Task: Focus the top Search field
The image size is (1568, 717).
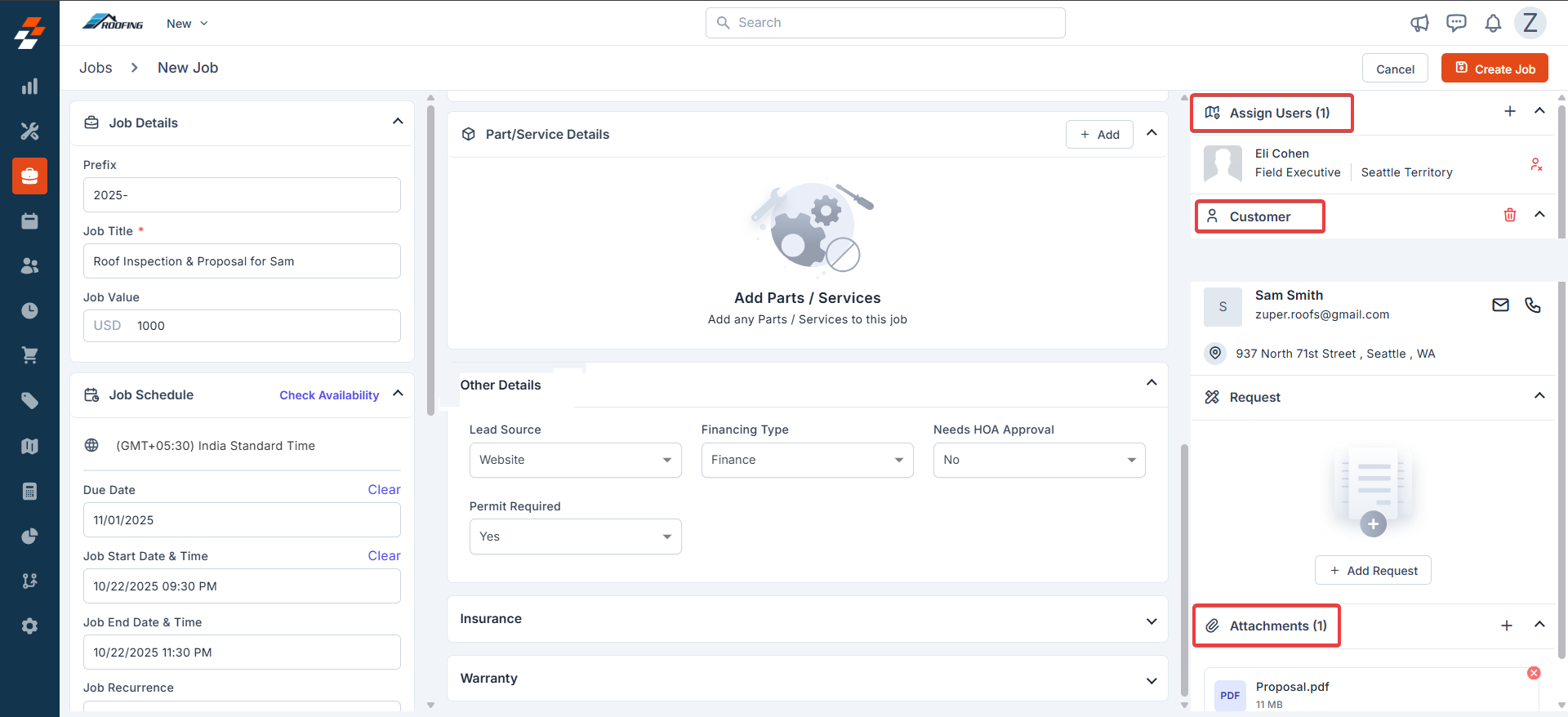Action: pyautogui.click(x=885, y=23)
